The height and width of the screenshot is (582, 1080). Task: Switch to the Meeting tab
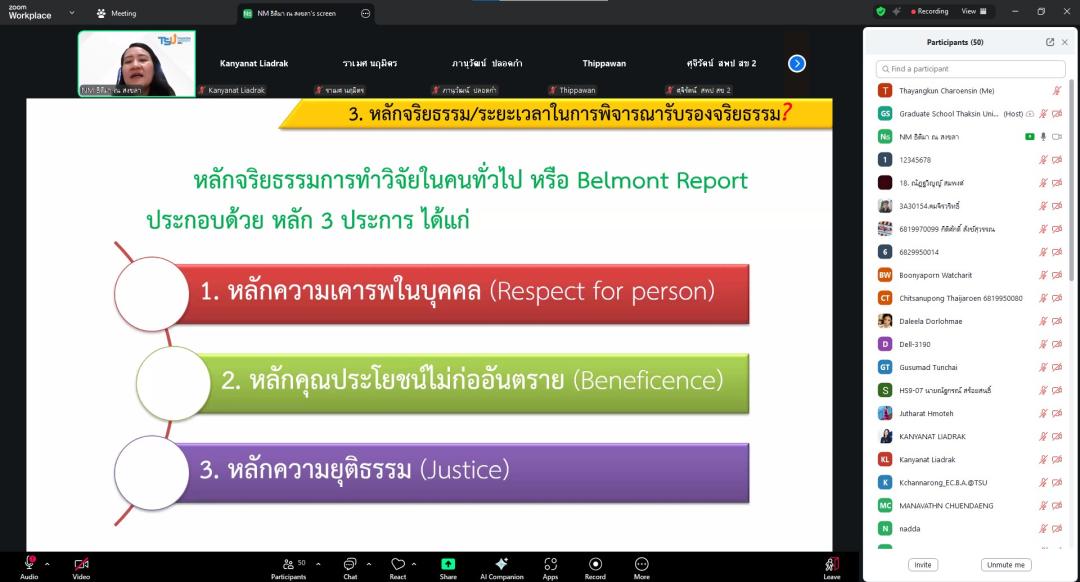[116, 13]
